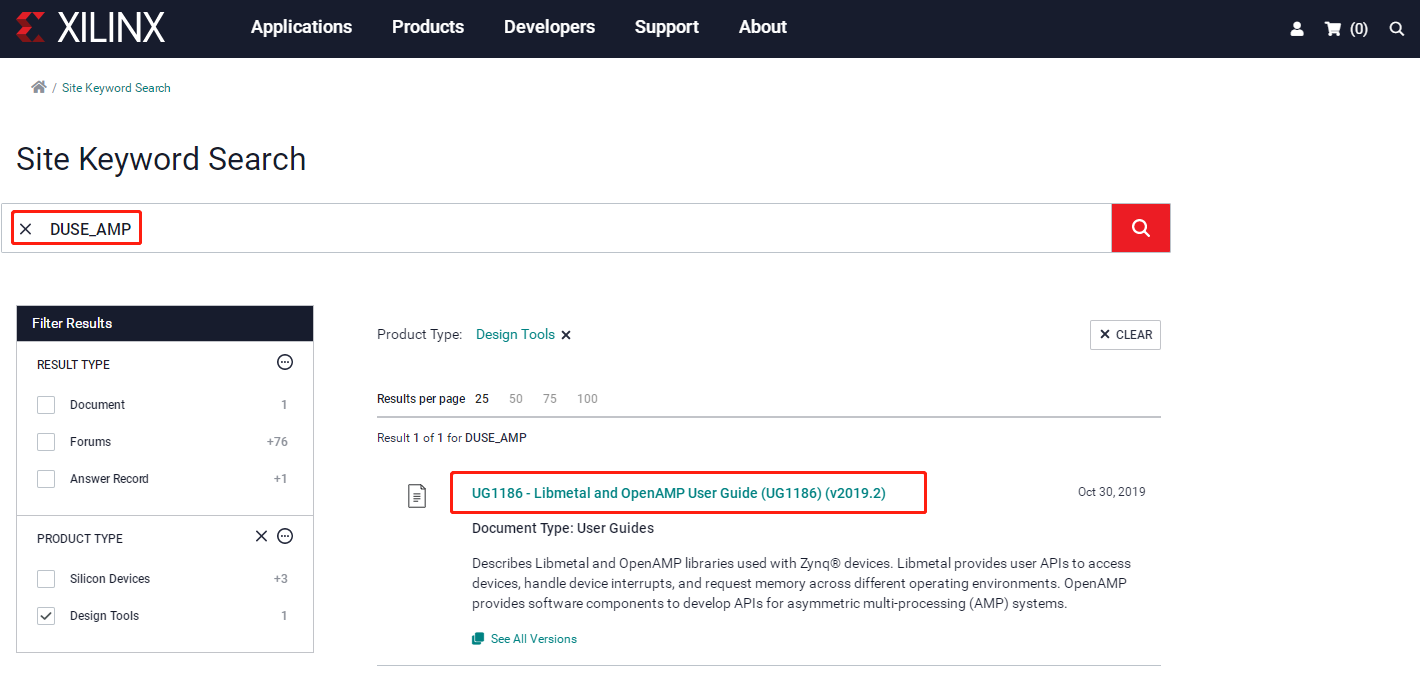
Task: Check the Silicon Devices checkbox
Action: coord(46,579)
